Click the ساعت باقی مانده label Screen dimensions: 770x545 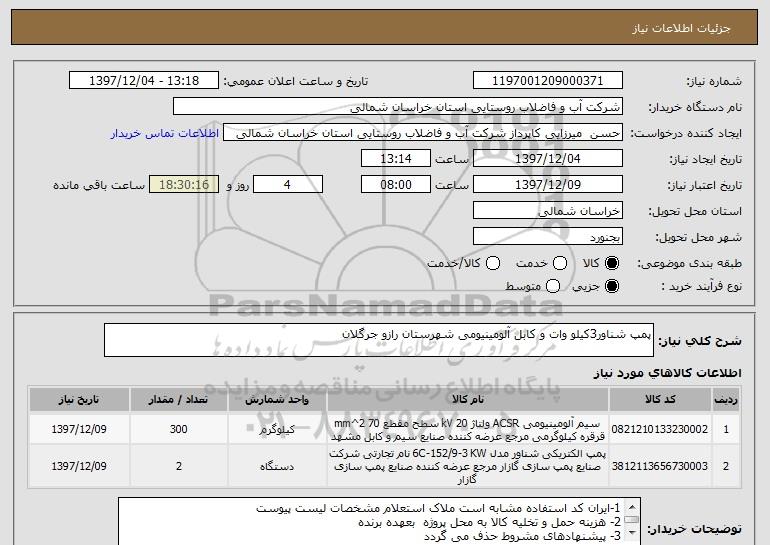pos(99,185)
